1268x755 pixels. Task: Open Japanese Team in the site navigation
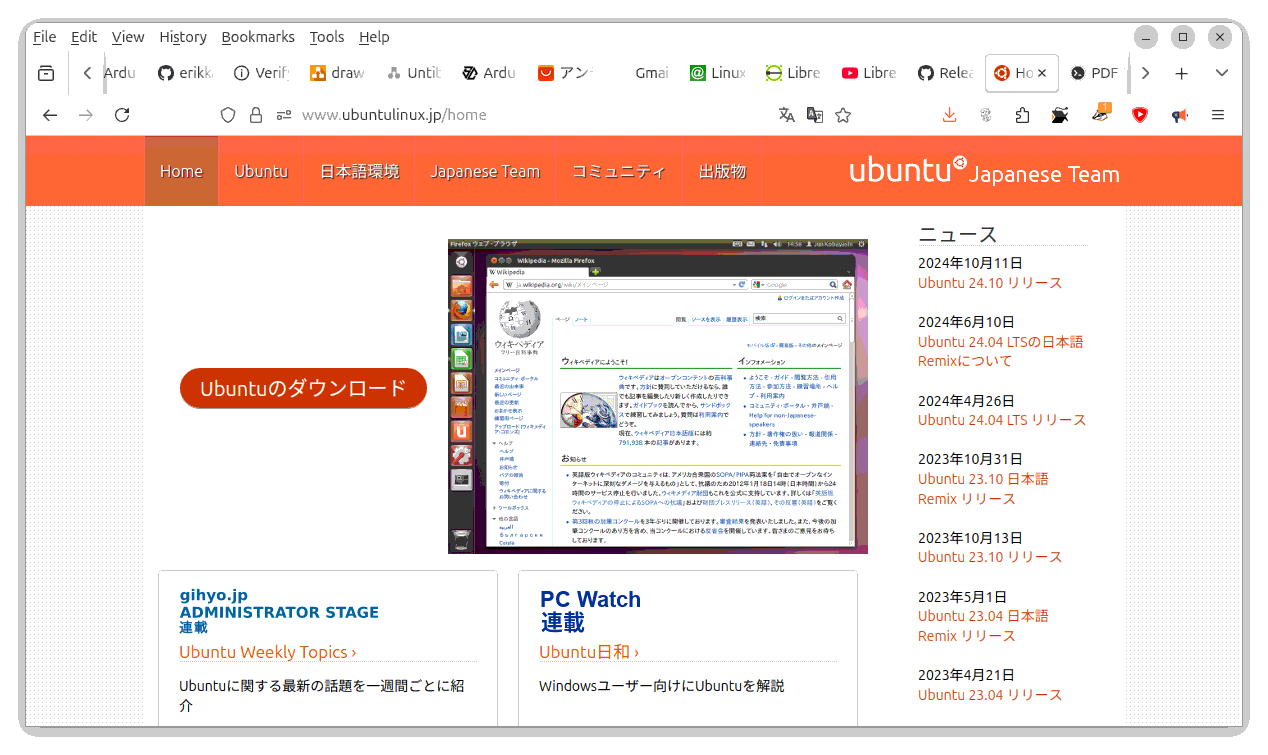point(485,171)
